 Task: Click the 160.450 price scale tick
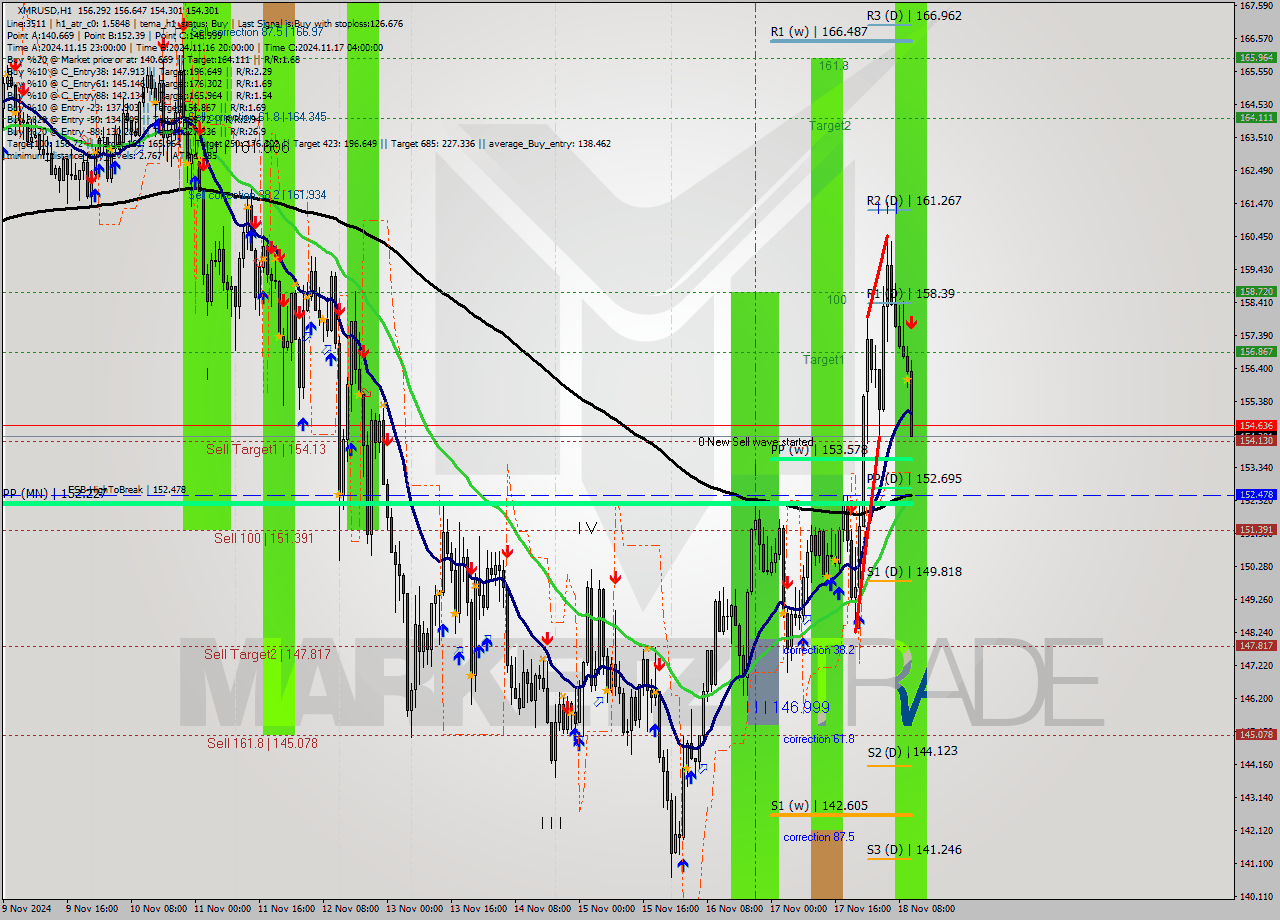[x=1256, y=236]
